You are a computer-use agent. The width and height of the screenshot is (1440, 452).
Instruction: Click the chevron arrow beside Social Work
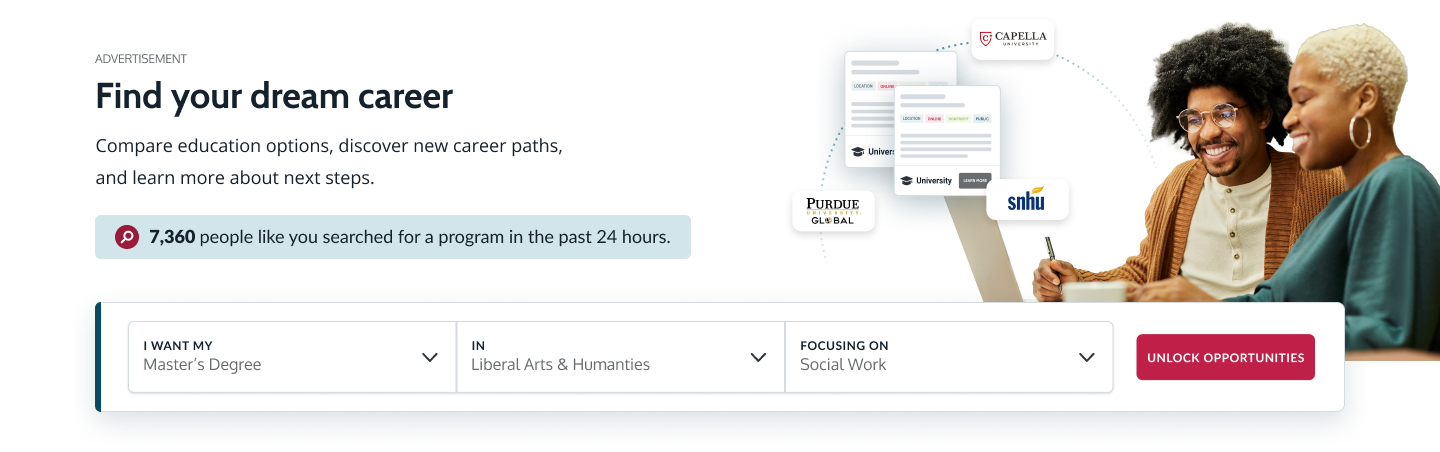coord(1087,357)
